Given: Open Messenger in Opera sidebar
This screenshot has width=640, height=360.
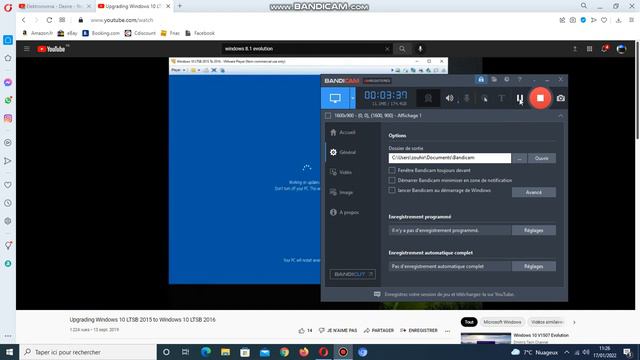Looking at the screenshot, I should pos(8,82).
